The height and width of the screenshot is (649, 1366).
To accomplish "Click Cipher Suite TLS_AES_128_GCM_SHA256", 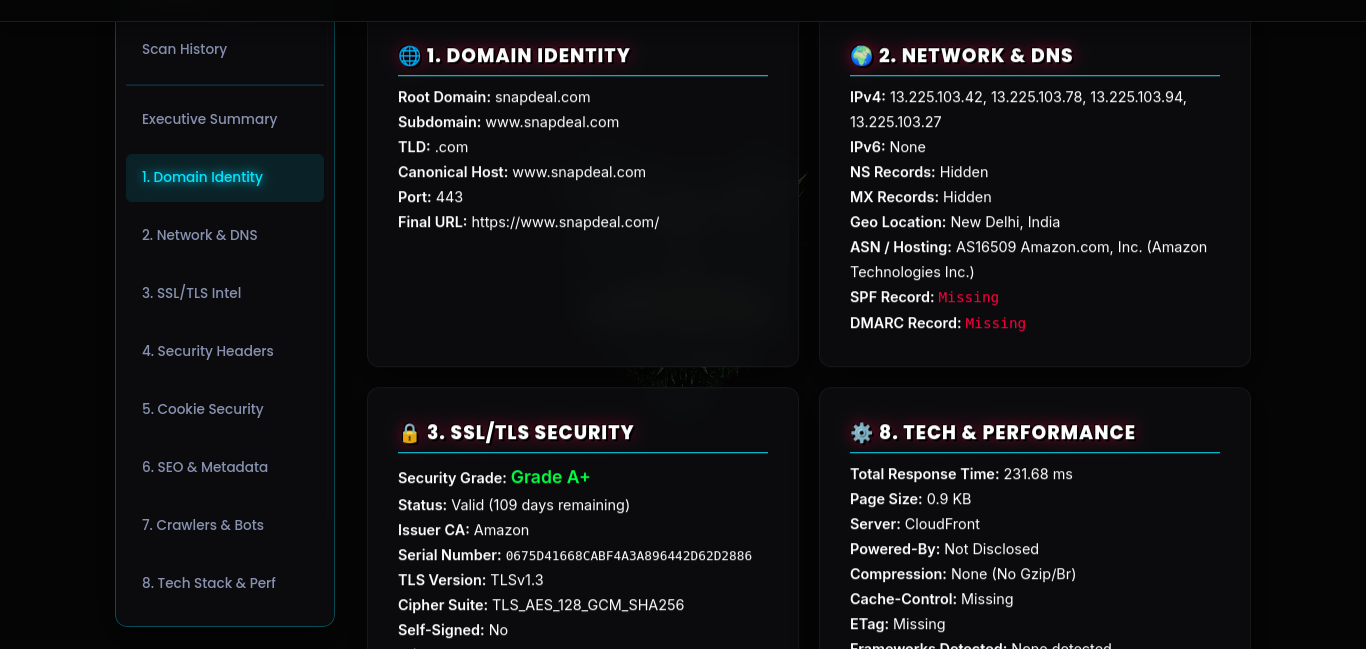I will pyautogui.click(x=588, y=605).
